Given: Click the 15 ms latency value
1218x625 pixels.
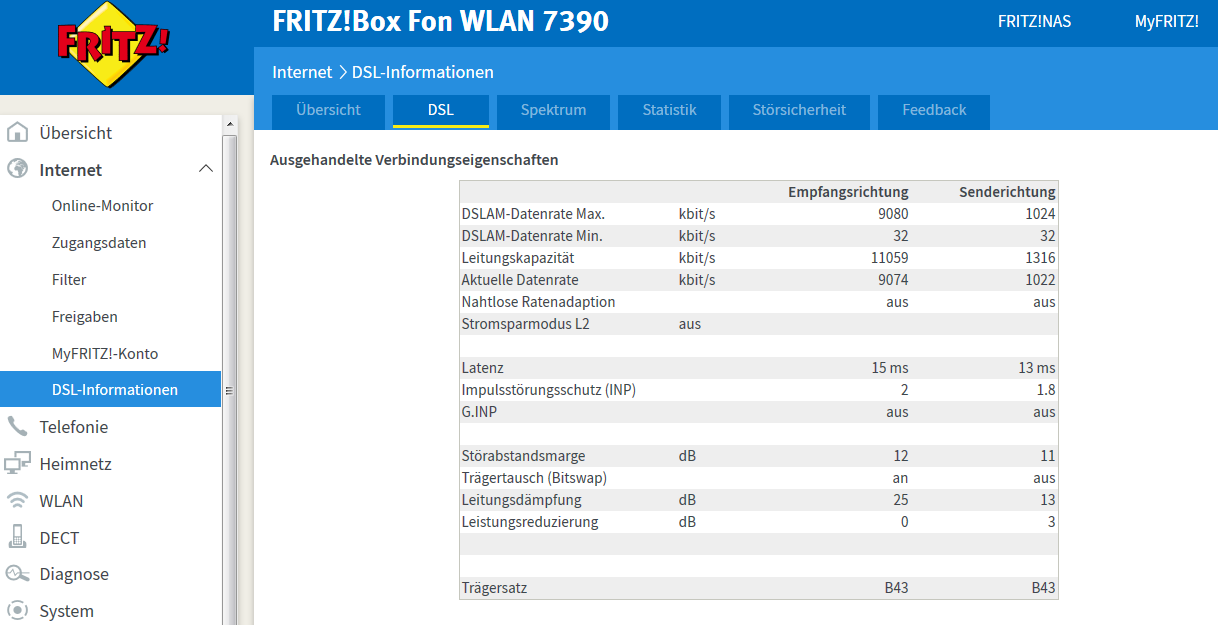Looking at the screenshot, I should (x=890, y=368).
